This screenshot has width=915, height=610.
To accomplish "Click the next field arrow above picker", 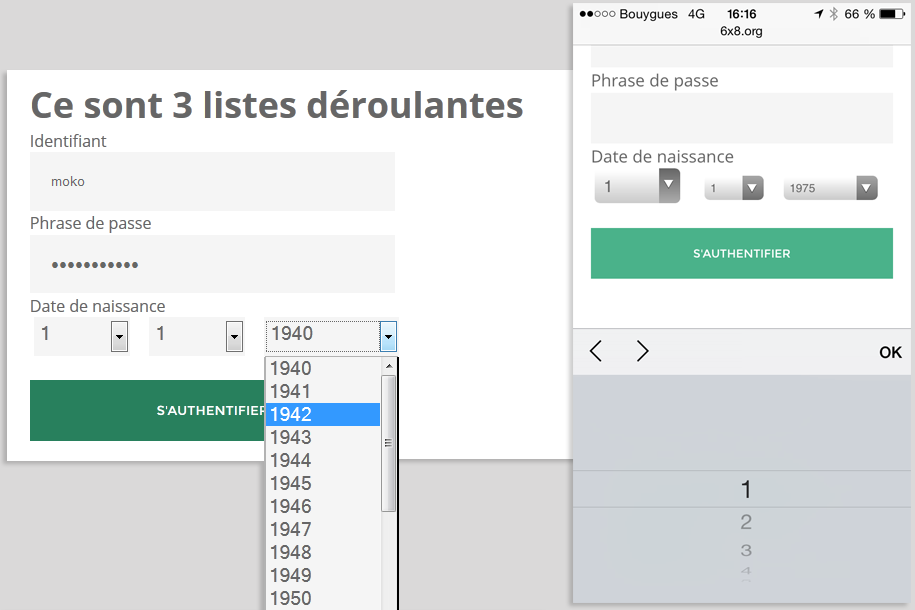I will pyautogui.click(x=643, y=352).
